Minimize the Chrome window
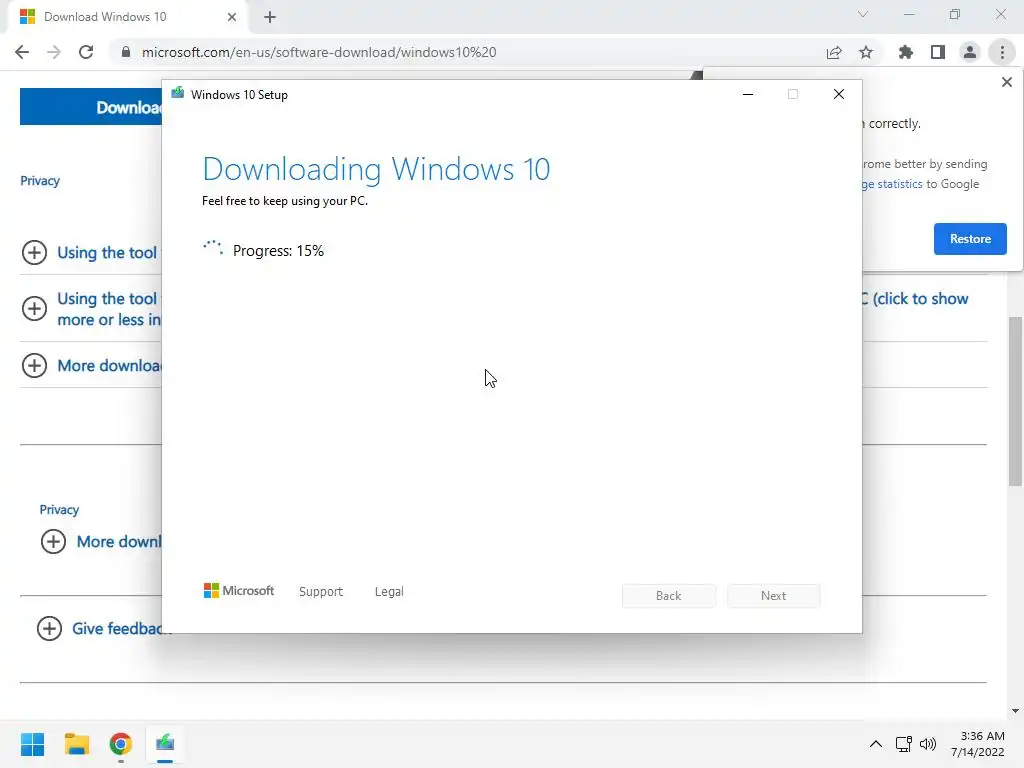Image resolution: width=1024 pixels, height=768 pixels. 909,14
